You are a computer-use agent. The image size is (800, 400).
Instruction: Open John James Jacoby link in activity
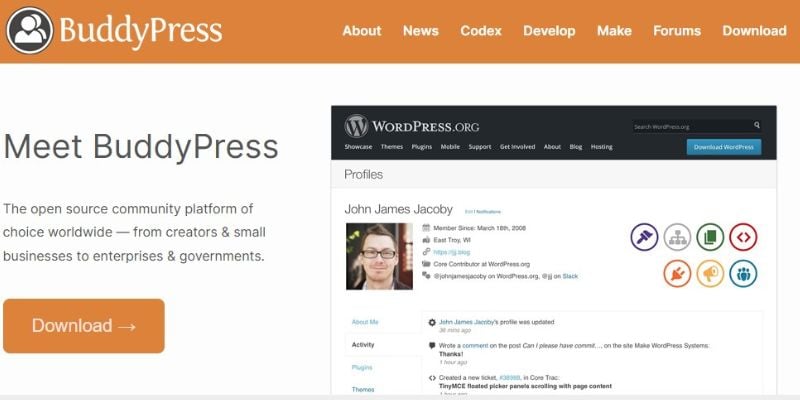pyautogui.click(x=466, y=322)
